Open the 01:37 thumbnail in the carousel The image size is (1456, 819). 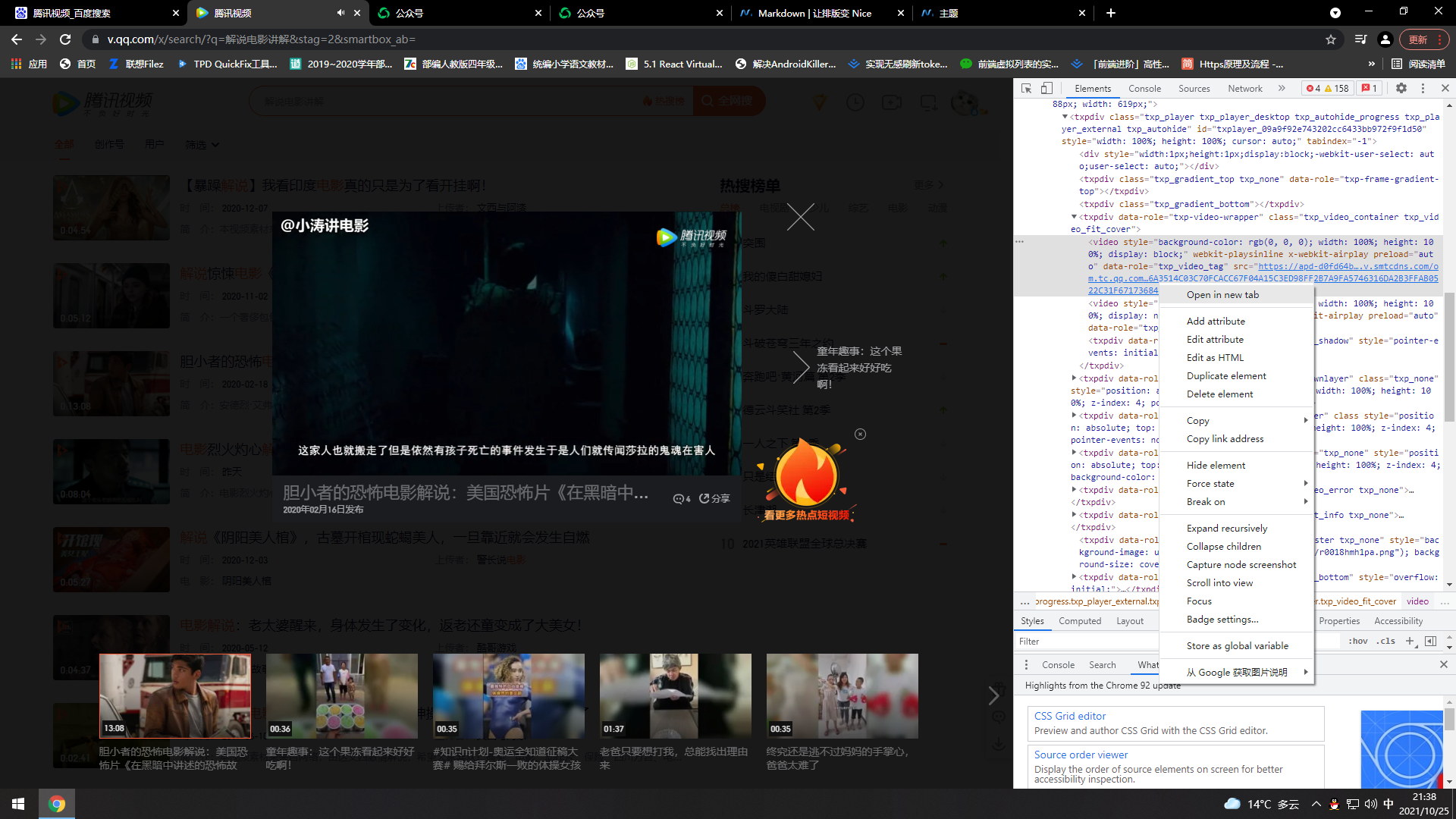click(676, 696)
